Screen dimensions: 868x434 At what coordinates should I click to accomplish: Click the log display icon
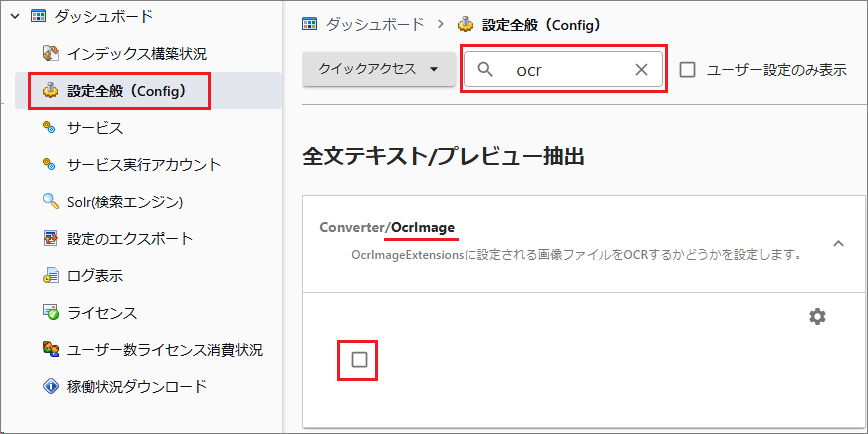[x=50, y=276]
